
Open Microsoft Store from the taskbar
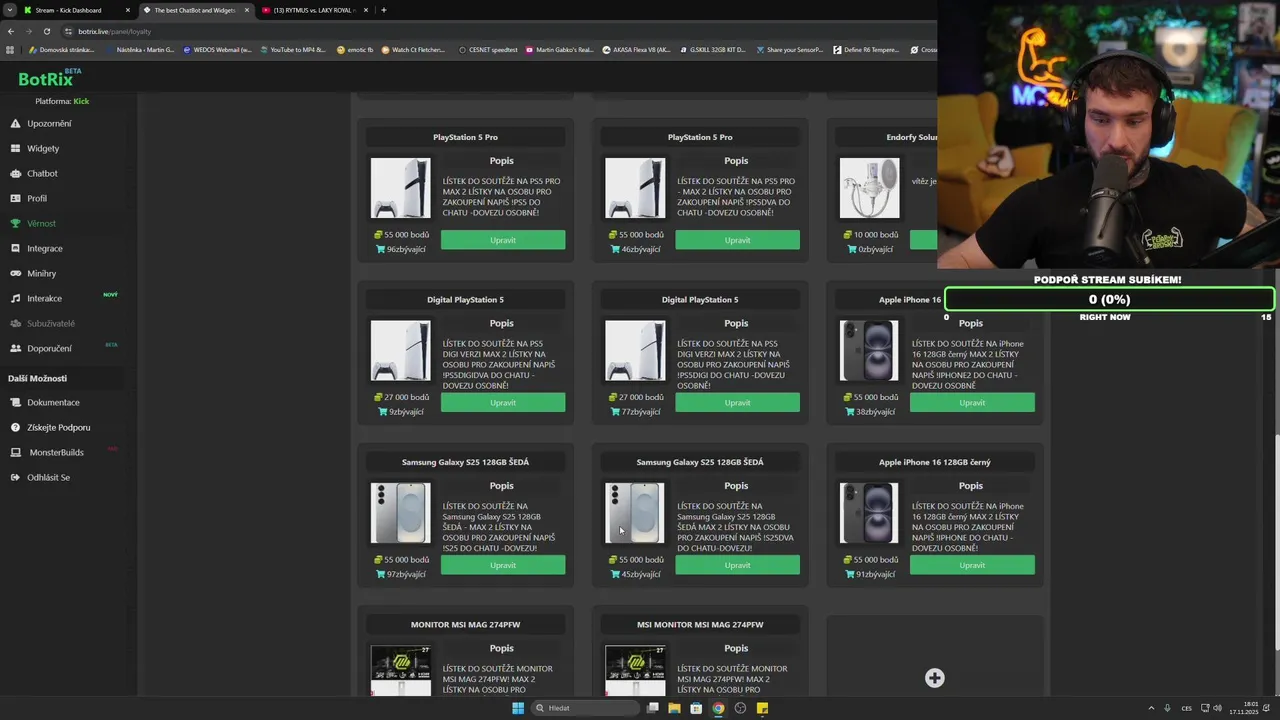(x=696, y=708)
